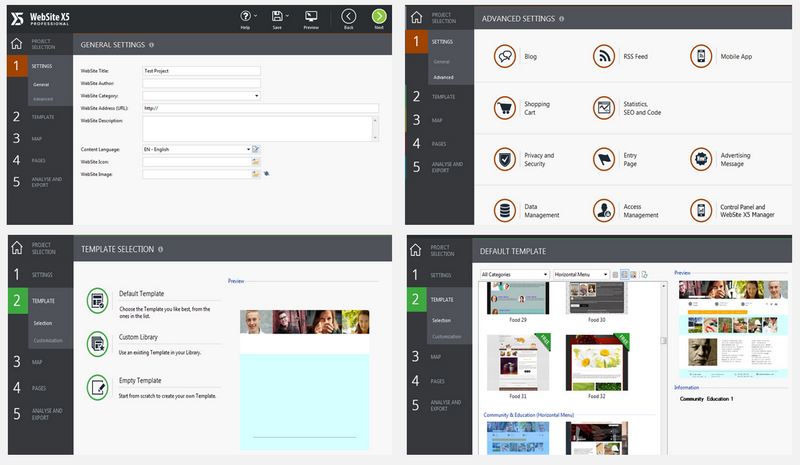The image size is (800, 465).
Task: Open the Access Management icon
Action: [x=604, y=210]
